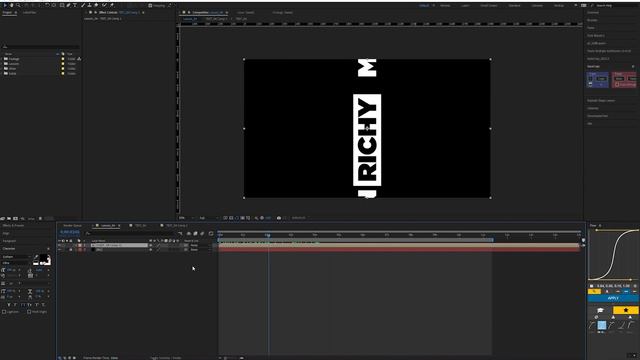The height and width of the screenshot is (360, 640).
Task: Switch to the Project panel tab
Action: coord(7,13)
